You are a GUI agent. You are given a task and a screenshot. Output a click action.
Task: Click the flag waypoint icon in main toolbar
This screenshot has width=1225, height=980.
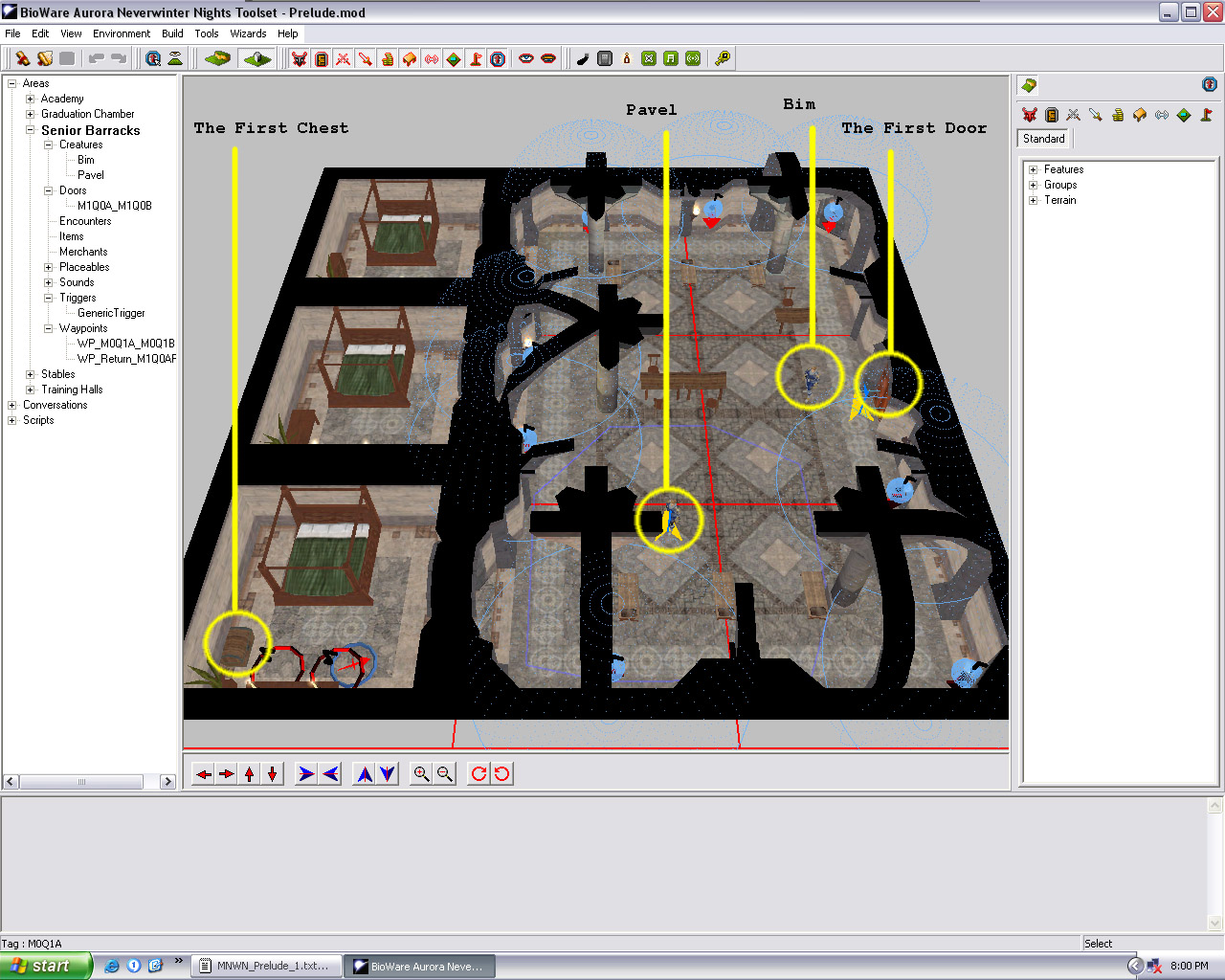point(476,58)
